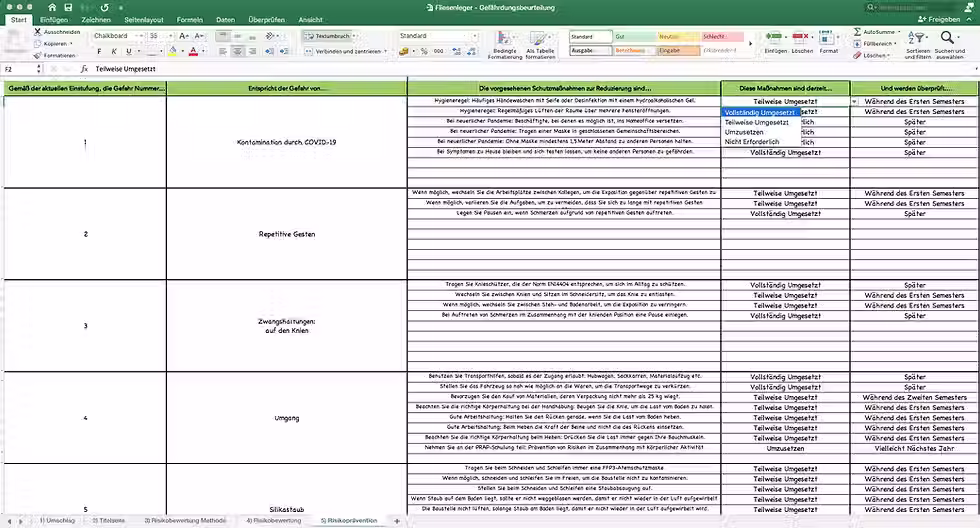The image size is (980, 528).
Task: Open Sortieren und Filtern
Action: [918, 44]
